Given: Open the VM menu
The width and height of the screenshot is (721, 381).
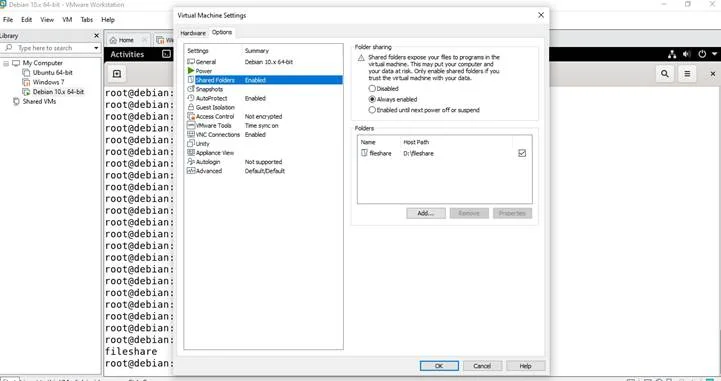Looking at the screenshot, I should [67, 20].
